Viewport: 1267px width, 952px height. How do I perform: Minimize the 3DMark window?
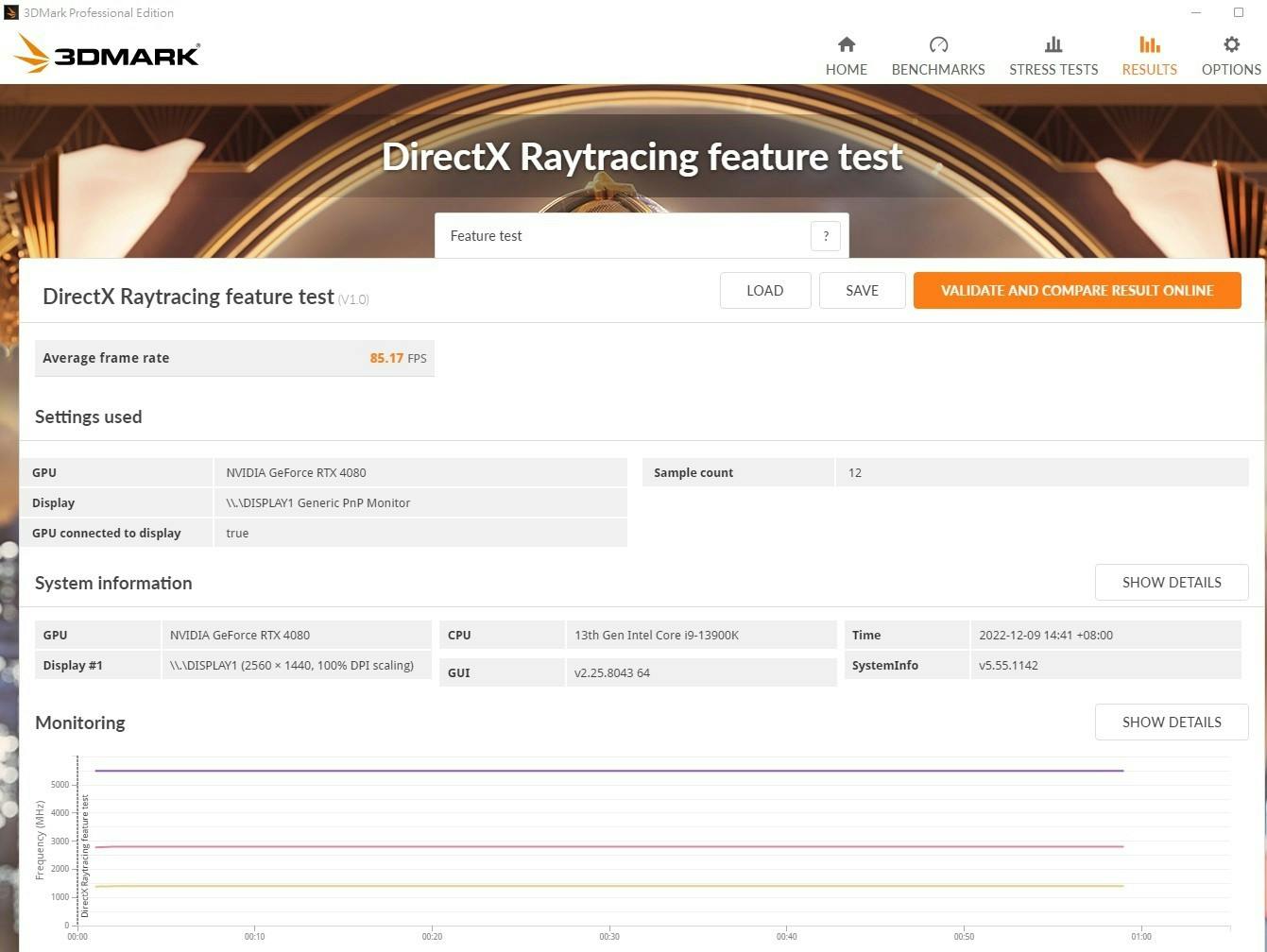(x=1197, y=12)
